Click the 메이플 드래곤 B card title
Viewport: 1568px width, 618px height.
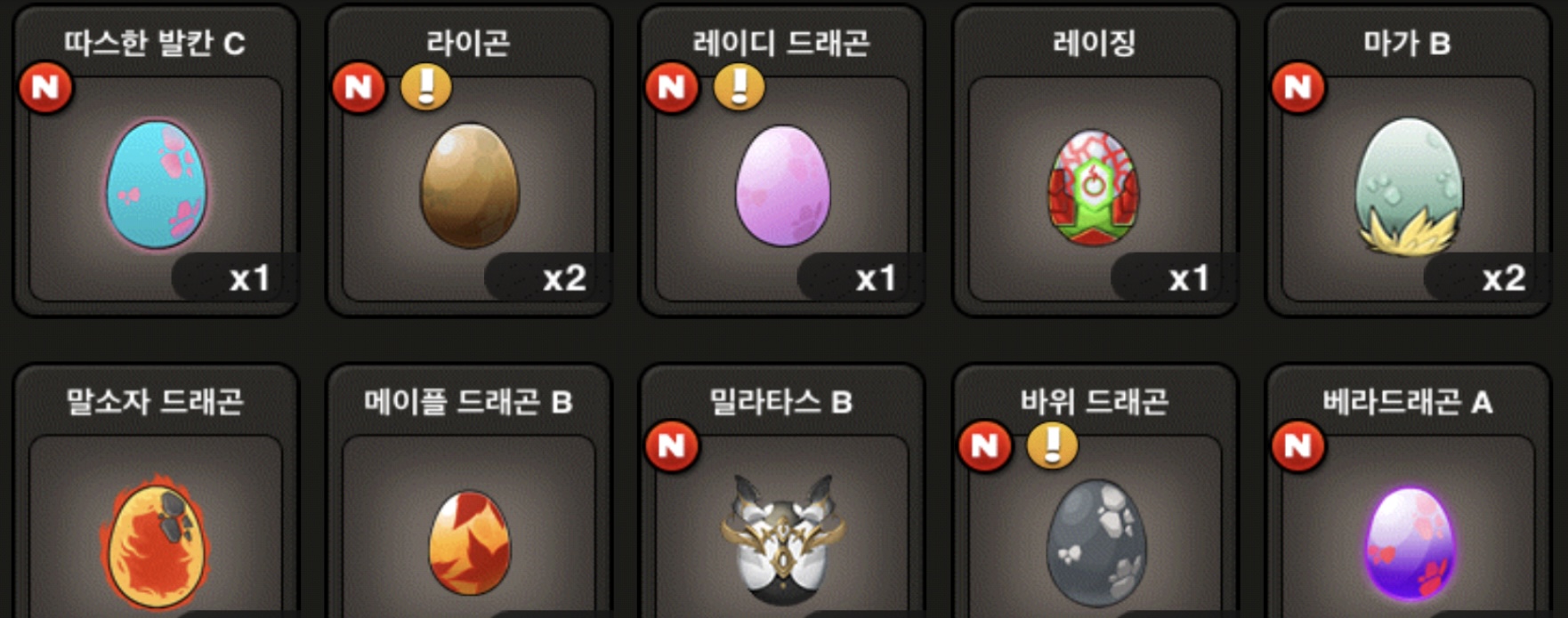[468, 402]
